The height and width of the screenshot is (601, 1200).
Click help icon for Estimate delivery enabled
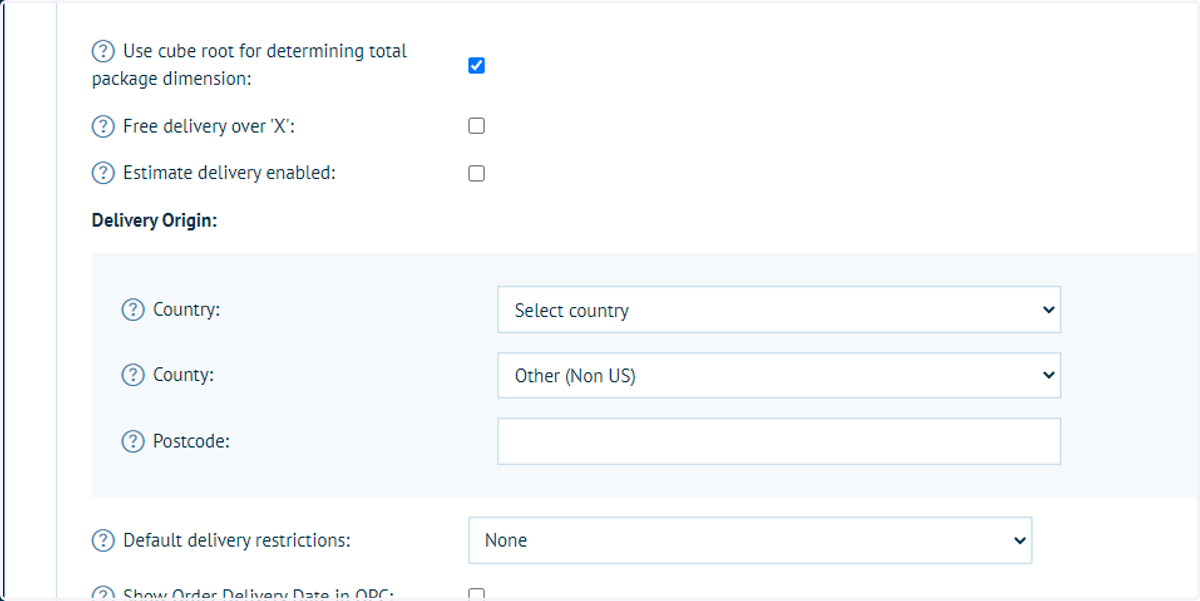point(103,173)
